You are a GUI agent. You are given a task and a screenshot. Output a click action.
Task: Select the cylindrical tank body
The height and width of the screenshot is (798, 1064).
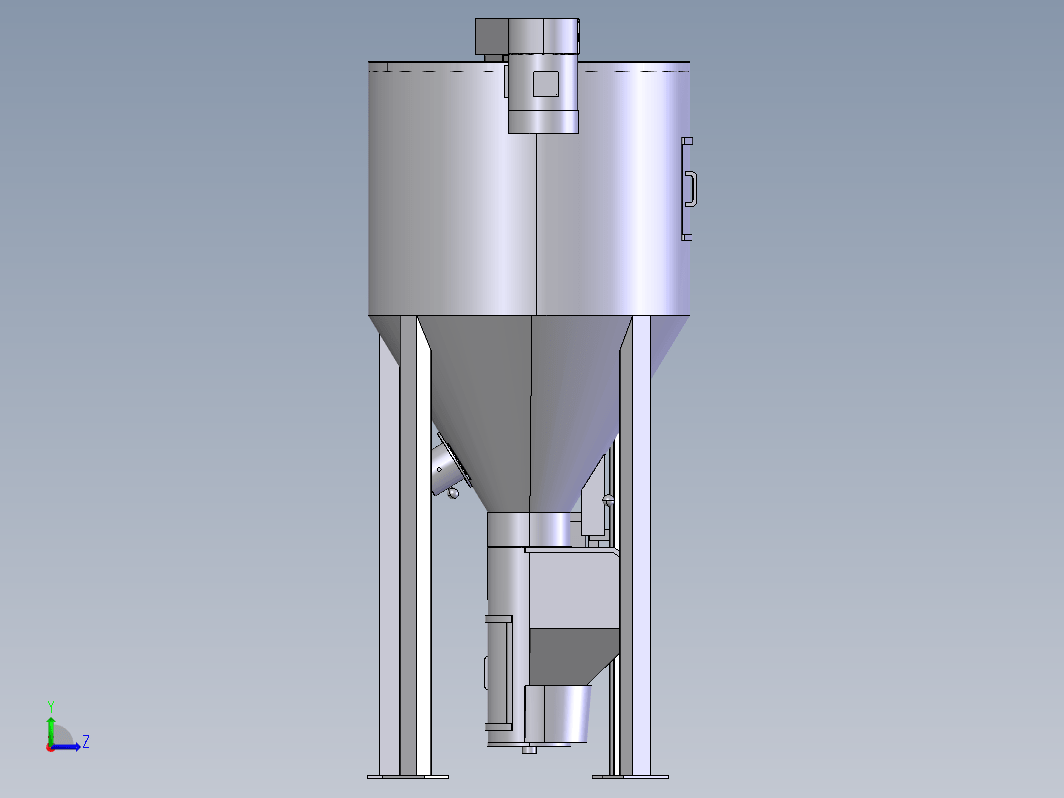529,189
